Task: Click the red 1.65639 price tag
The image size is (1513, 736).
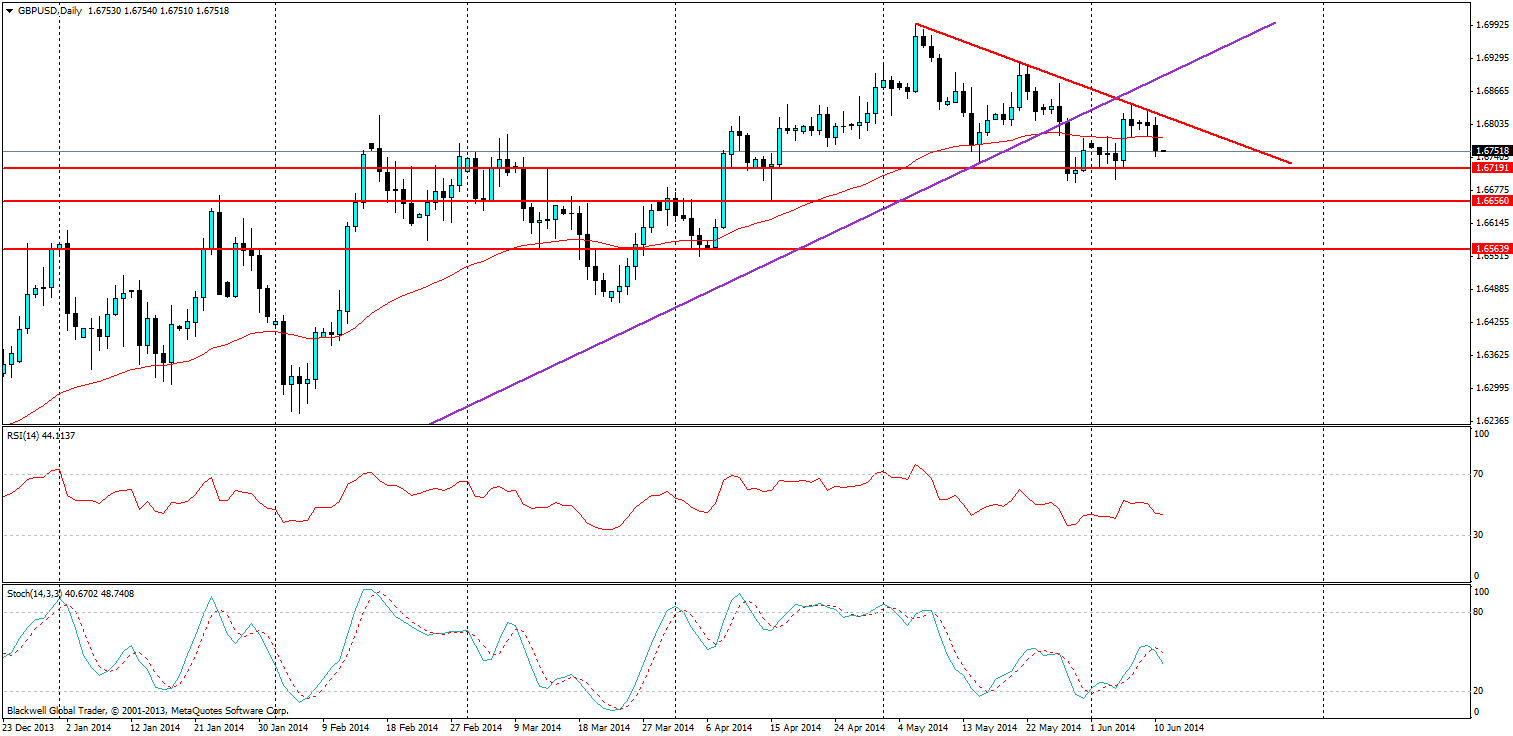Action: (1490, 248)
